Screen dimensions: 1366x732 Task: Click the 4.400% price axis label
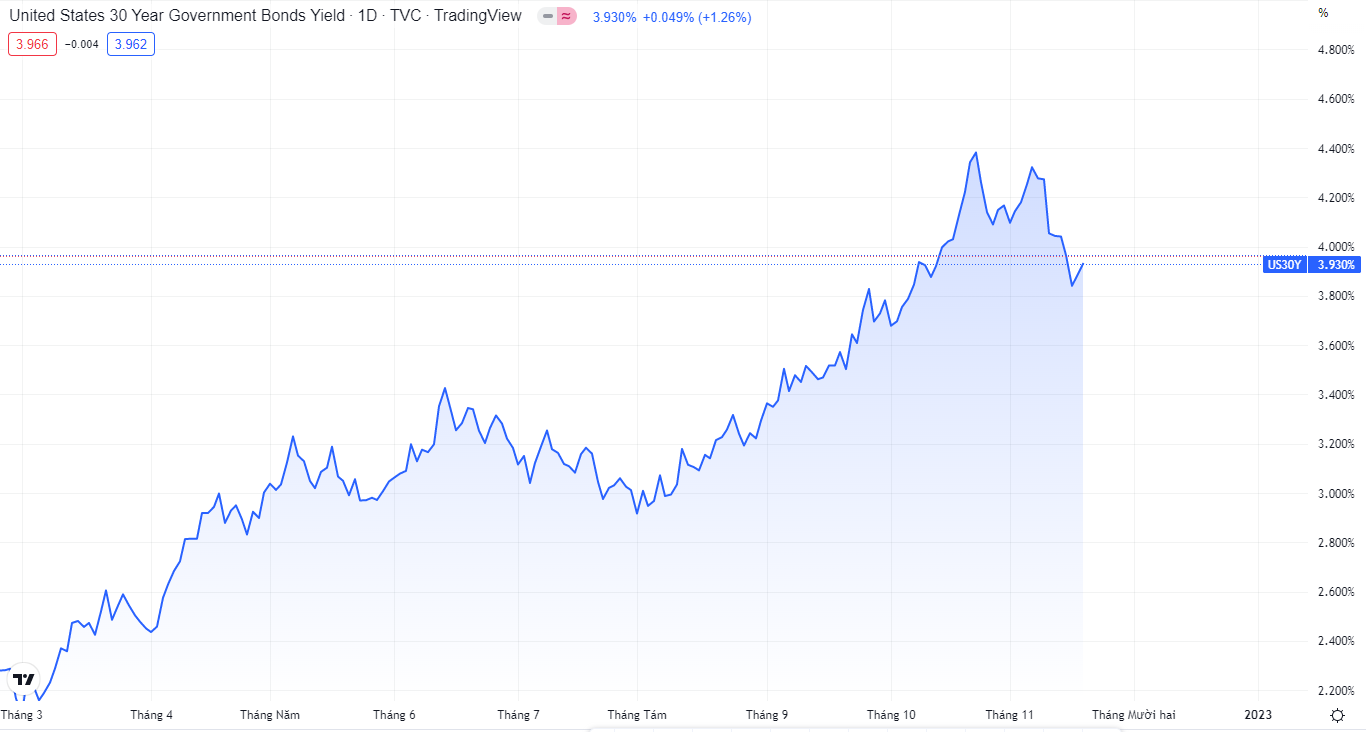(x=1336, y=149)
